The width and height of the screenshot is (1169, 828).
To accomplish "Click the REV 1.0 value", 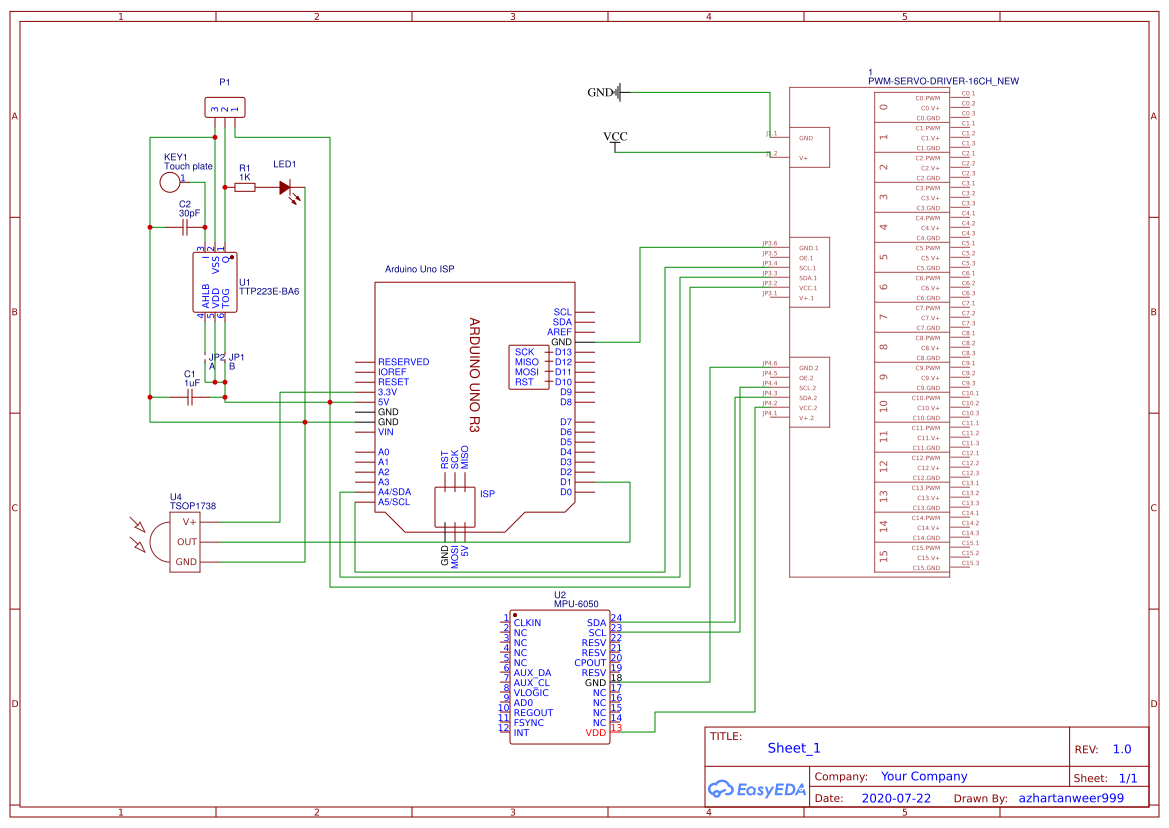I will (x=1122, y=747).
